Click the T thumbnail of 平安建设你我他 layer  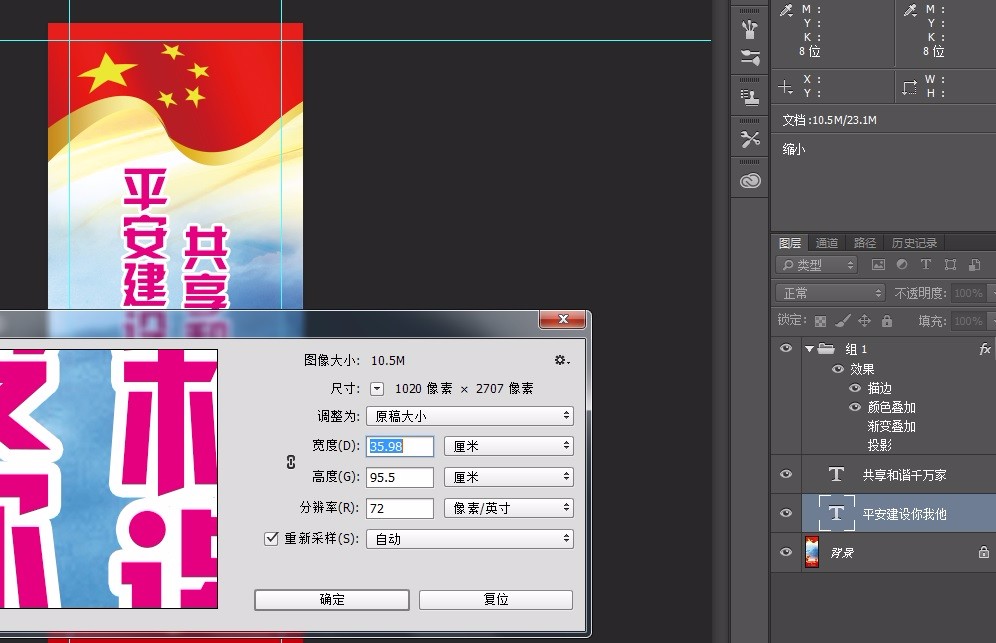(x=836, y=513)
